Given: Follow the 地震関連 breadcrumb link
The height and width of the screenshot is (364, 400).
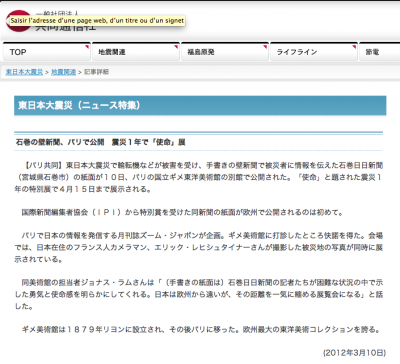Looking at the screenshot, I should (x=64, y=72).
